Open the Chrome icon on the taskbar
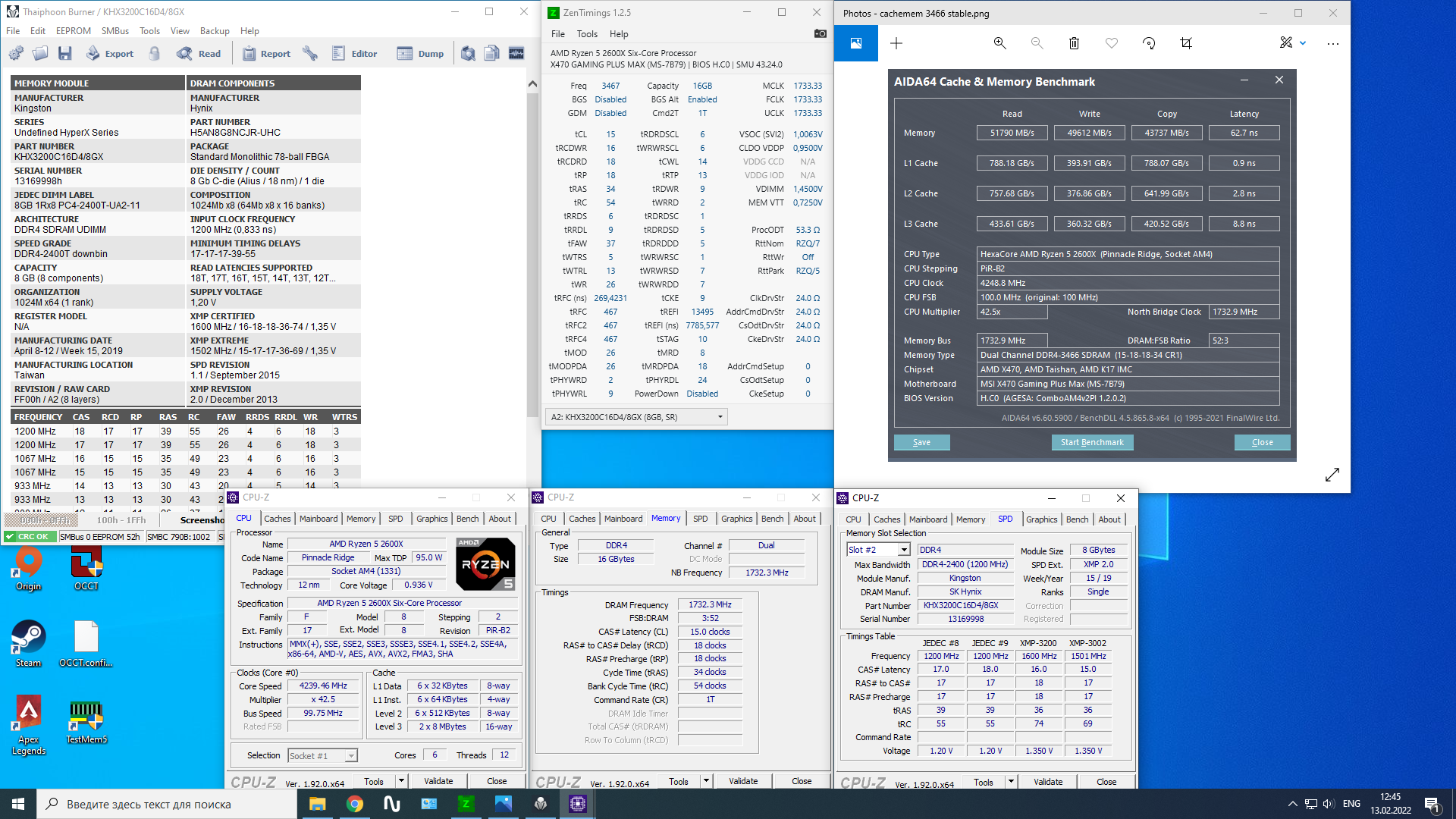This screenshot has width=1456, height=819. (x=354, y=804)
